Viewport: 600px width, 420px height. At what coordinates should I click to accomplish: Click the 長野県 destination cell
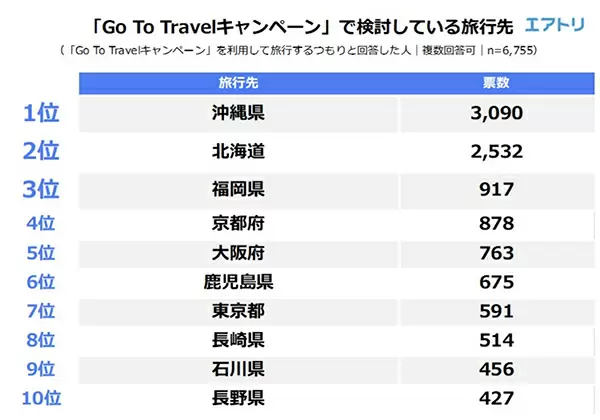tap(238, 398)
